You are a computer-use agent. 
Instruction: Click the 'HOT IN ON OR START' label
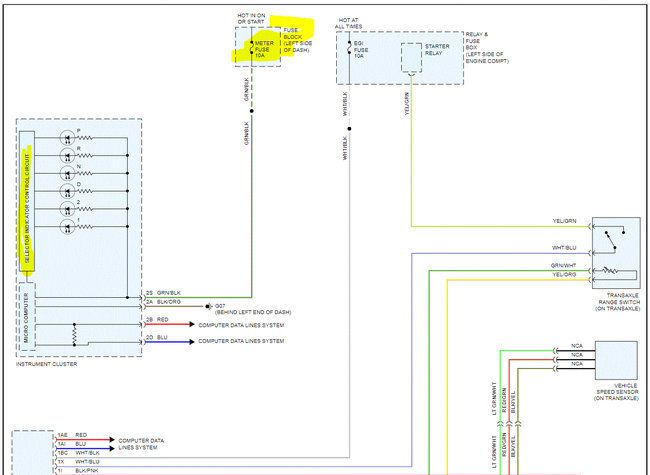pos(251,18)
